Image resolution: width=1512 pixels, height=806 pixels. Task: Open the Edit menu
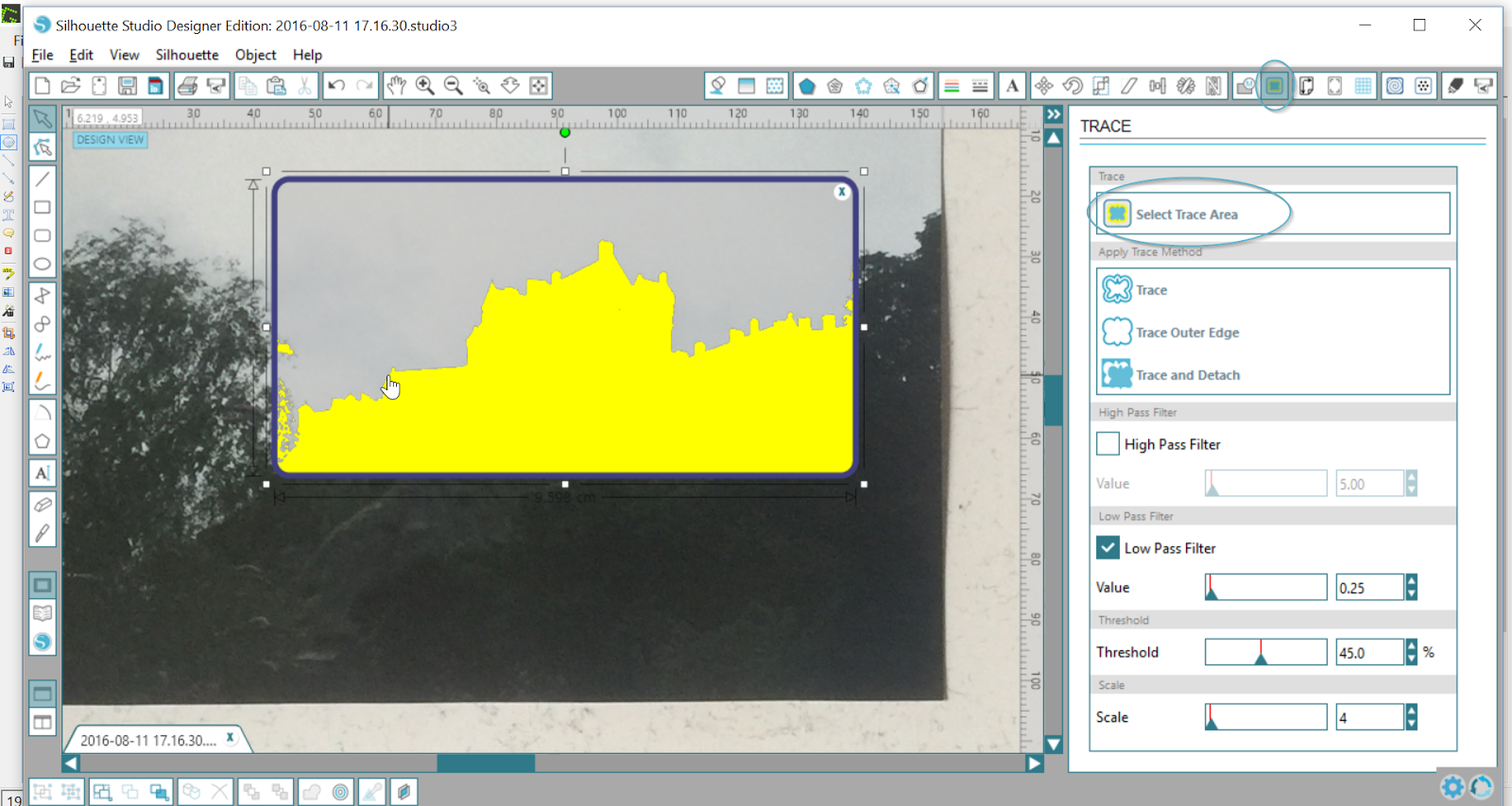tap(81, 55)
